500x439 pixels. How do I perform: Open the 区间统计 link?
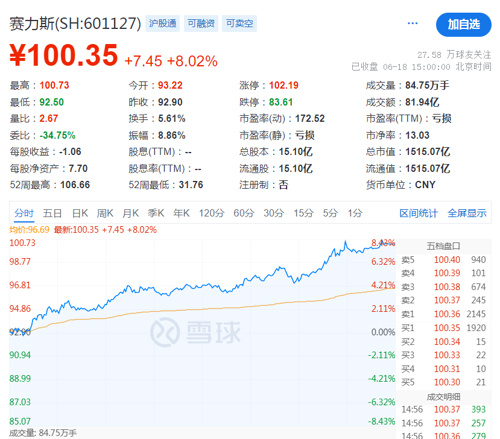click(418, 213)
